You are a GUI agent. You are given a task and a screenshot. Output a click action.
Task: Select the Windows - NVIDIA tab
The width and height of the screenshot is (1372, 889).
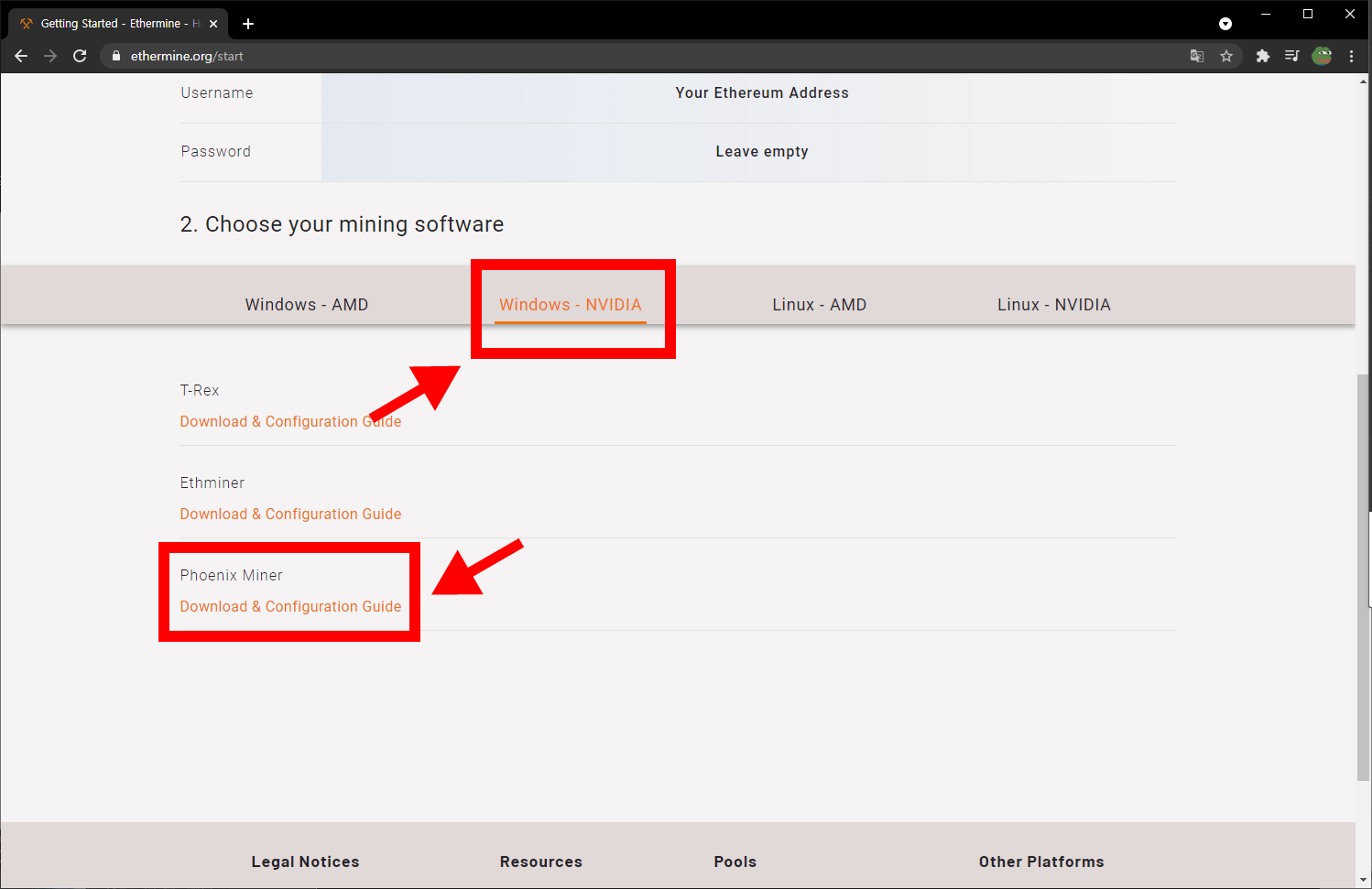(571, 305)
